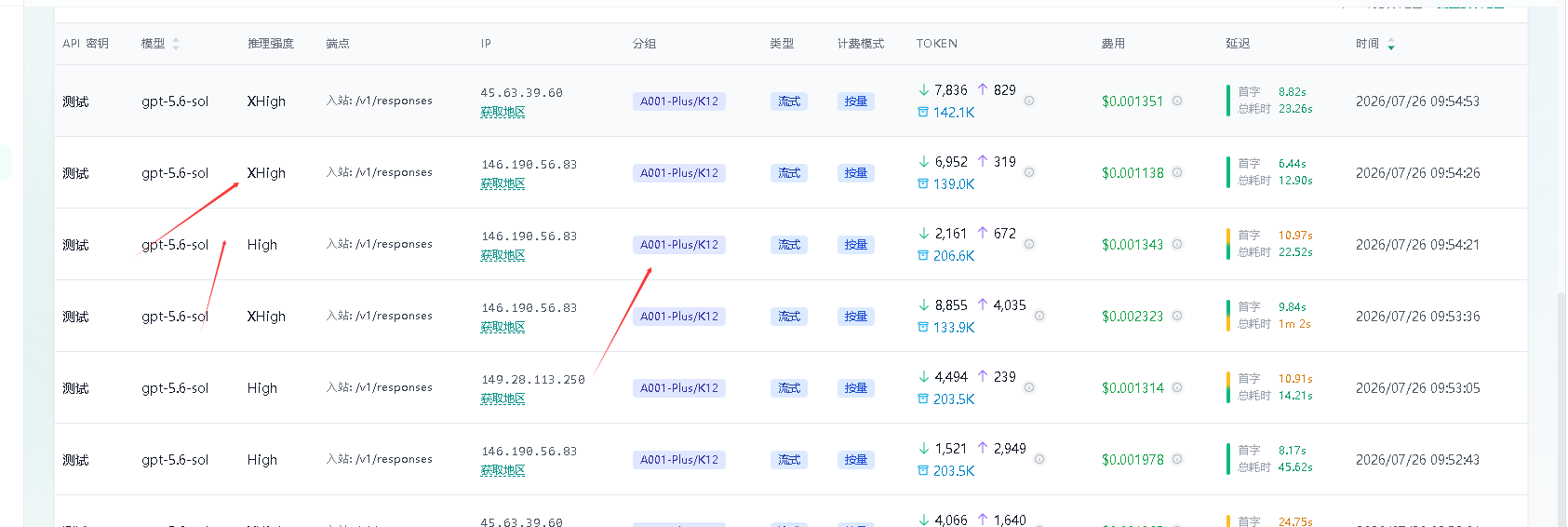Open cost detail icon beside $0.001351
This screenshot has width=1568, height=527.
click(x=1177, y=101)
